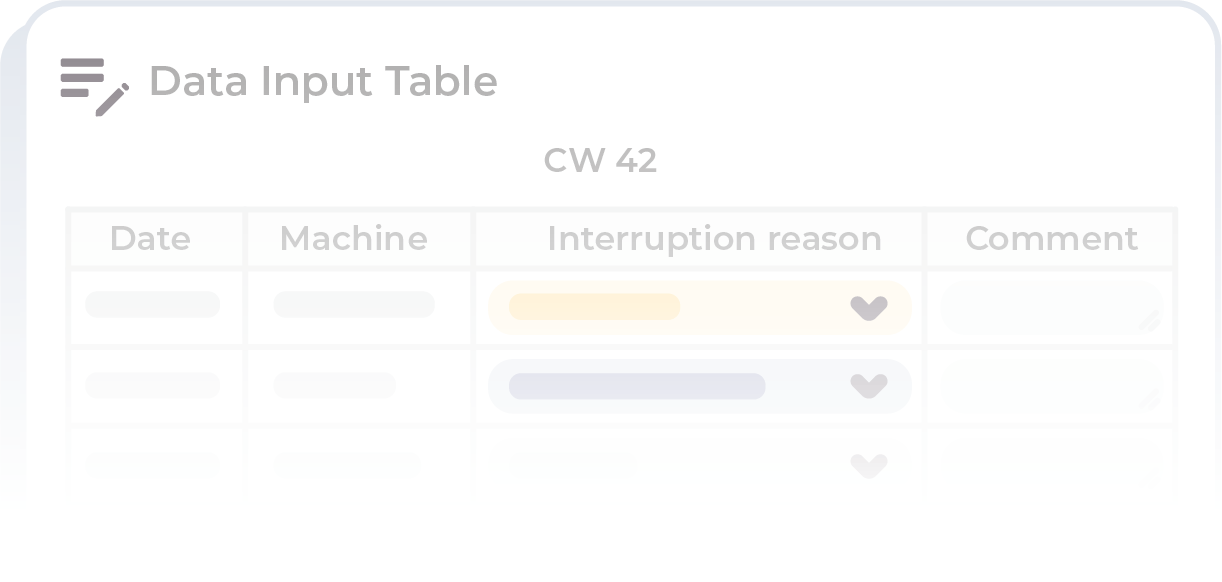Click the Data Input Table edit-list icon
Screen dimensions: 1222x582
click(94, 86)
